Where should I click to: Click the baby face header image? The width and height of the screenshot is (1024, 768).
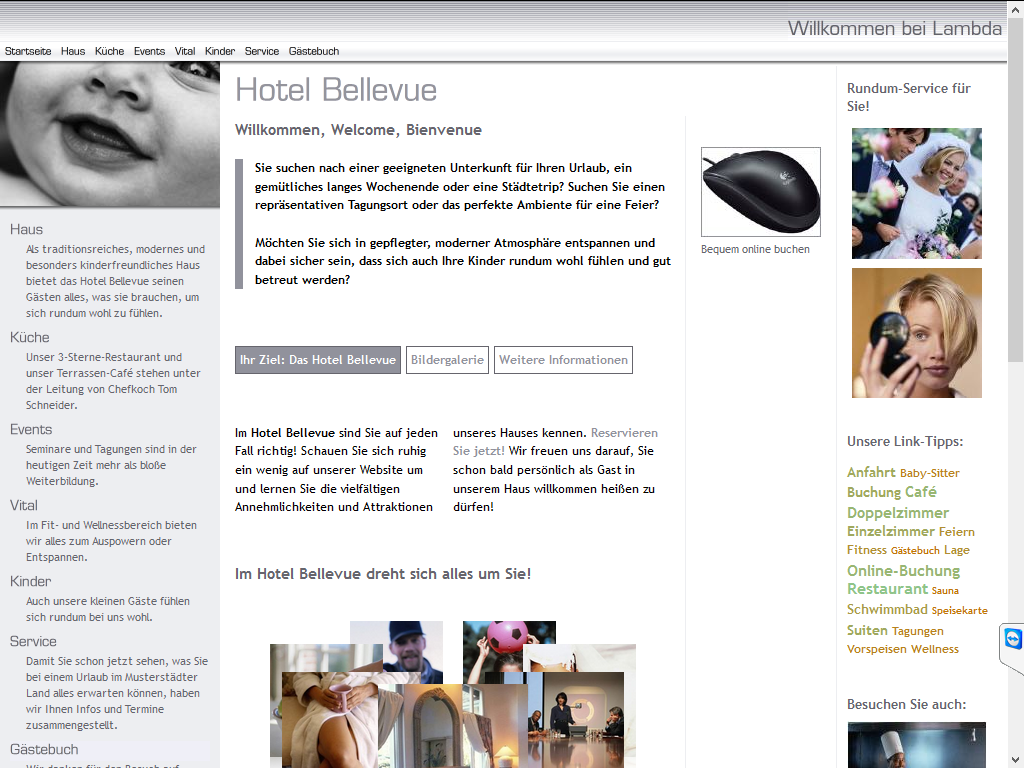110,135
